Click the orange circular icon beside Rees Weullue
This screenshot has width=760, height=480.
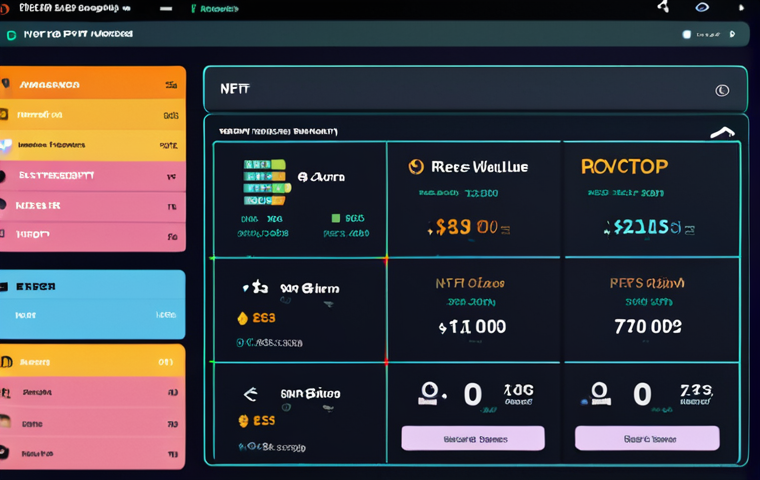coord(416,167)
